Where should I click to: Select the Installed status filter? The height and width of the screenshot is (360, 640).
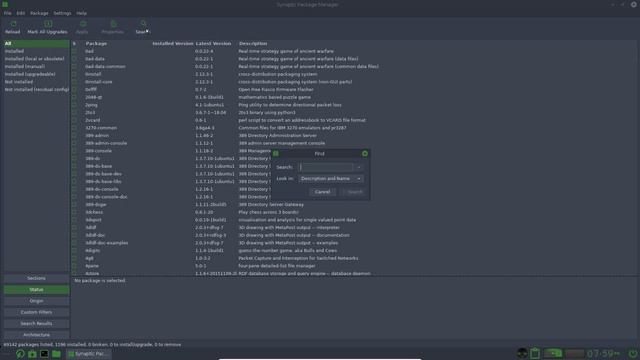(36, 51)
